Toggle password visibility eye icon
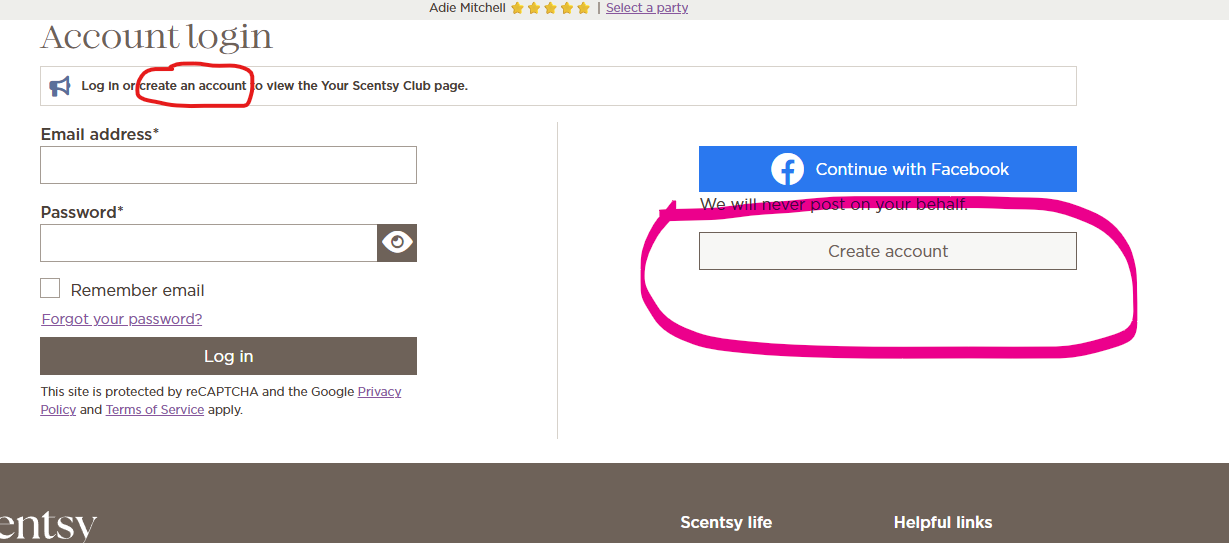 click(x=397, y=243)
